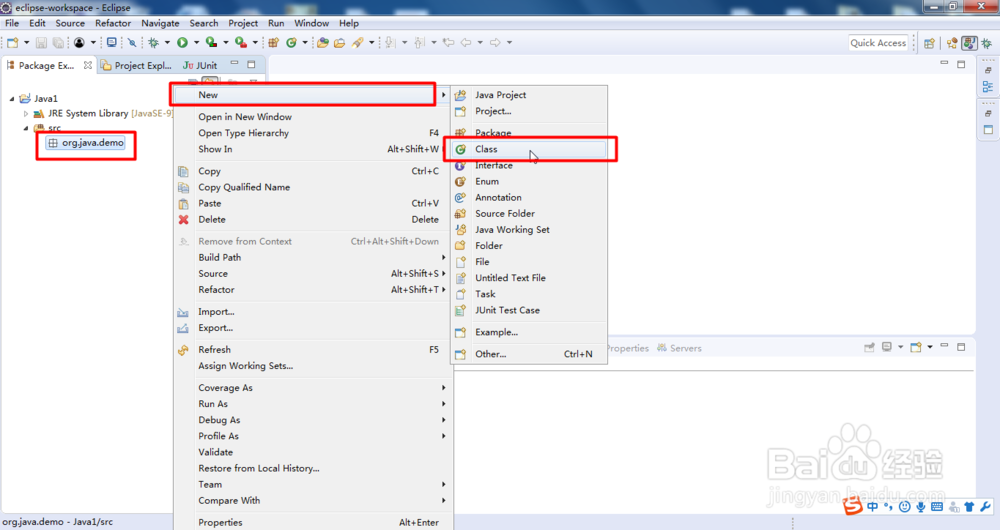Open the Console toolbar icon
1000x530 pixels.
click(x=112, y=43)
